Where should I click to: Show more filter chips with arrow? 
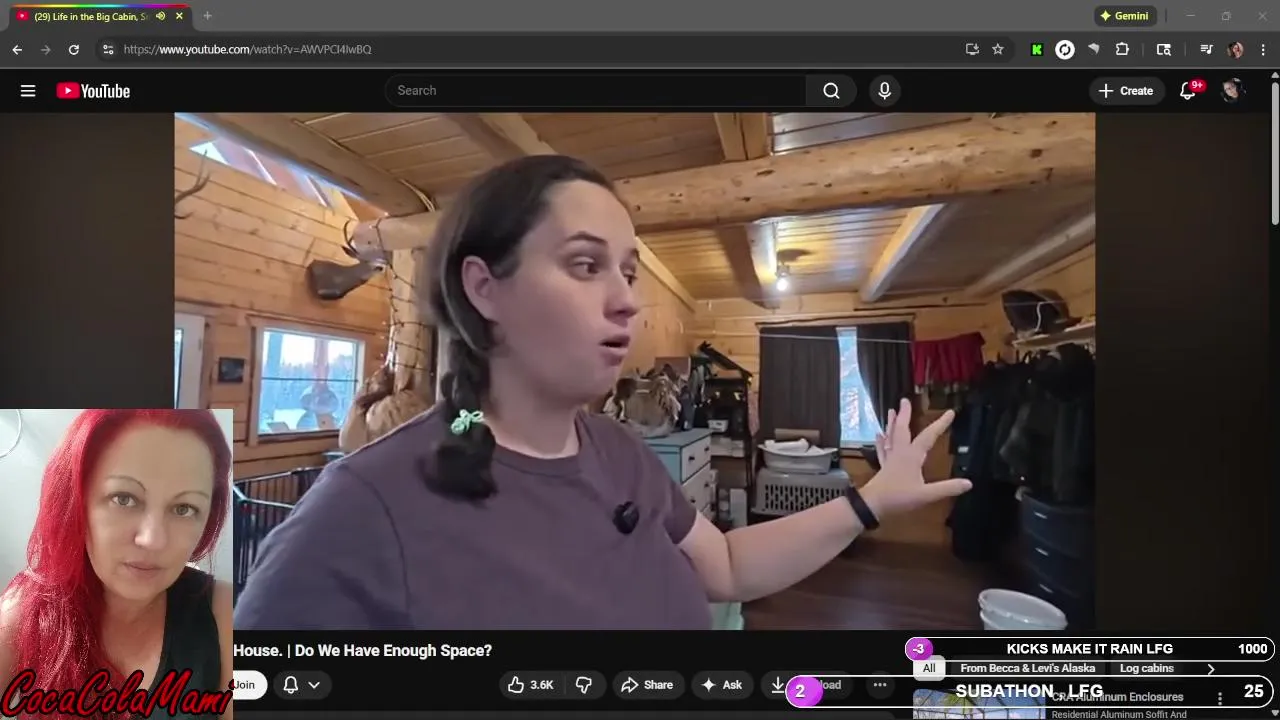click(1211, 669)
